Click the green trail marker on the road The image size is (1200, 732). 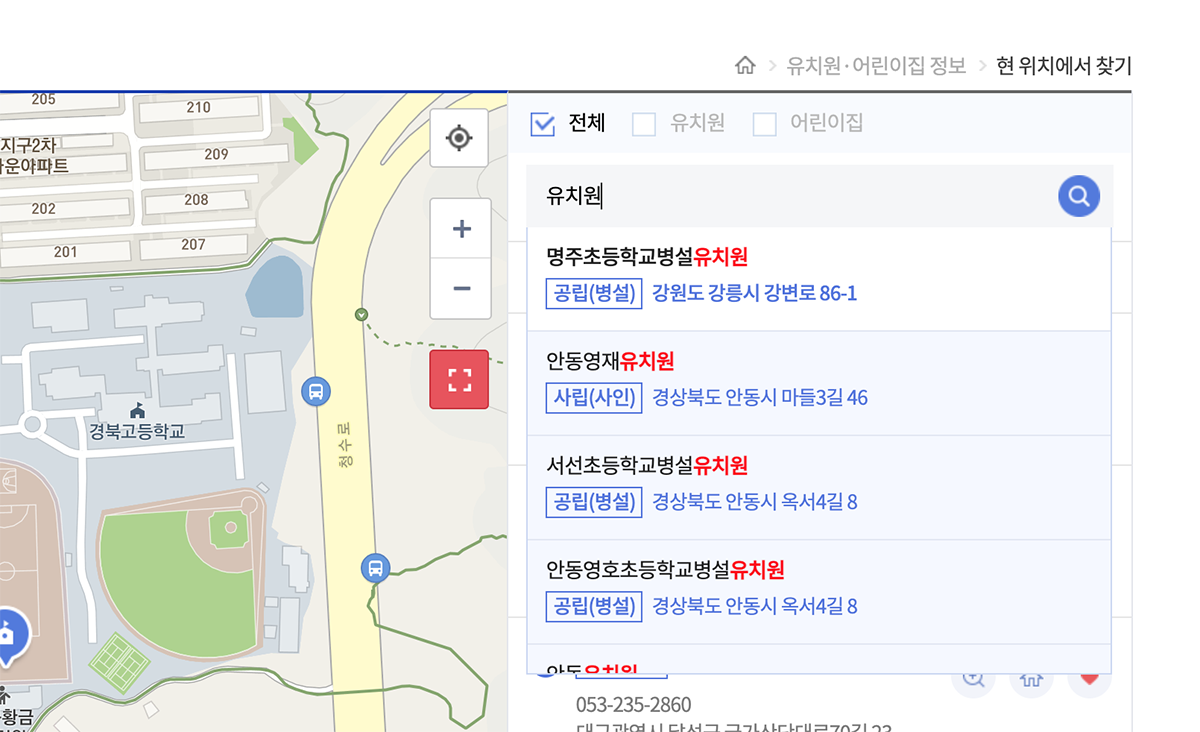pos(362,315)
